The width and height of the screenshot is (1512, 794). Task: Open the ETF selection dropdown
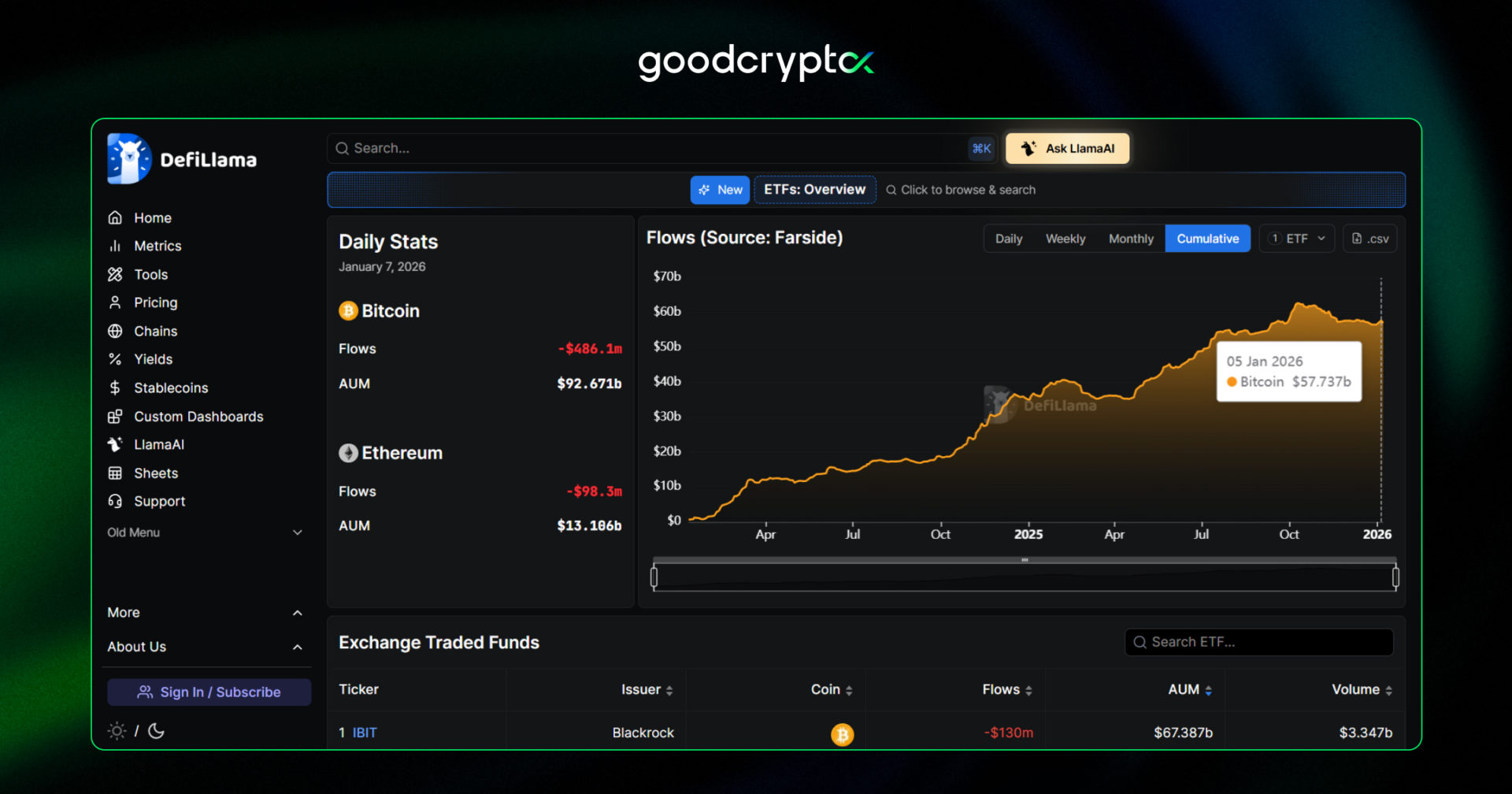(x=1296, y=238)
